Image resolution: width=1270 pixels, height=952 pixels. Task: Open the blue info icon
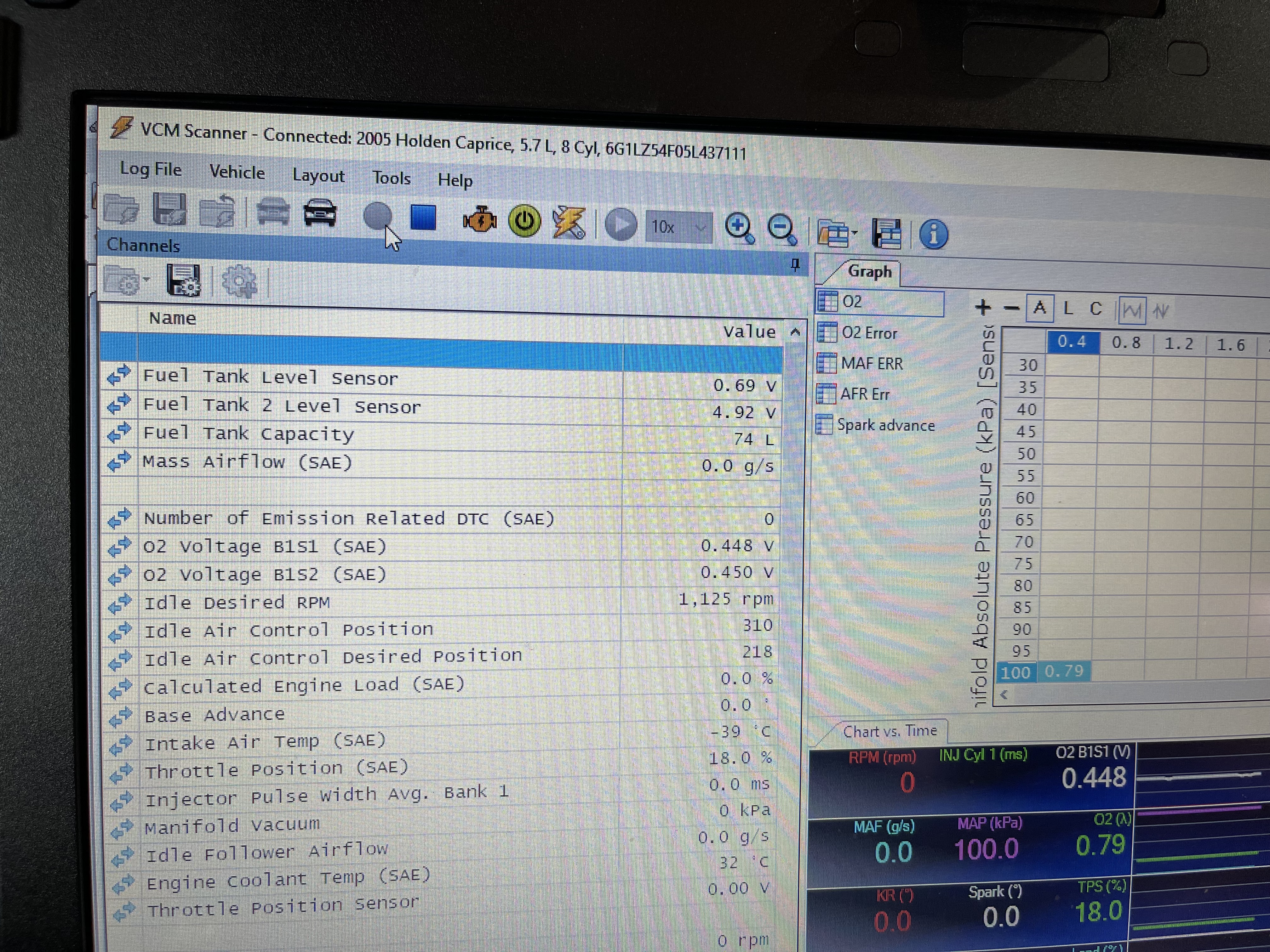(x=934, y=235)
